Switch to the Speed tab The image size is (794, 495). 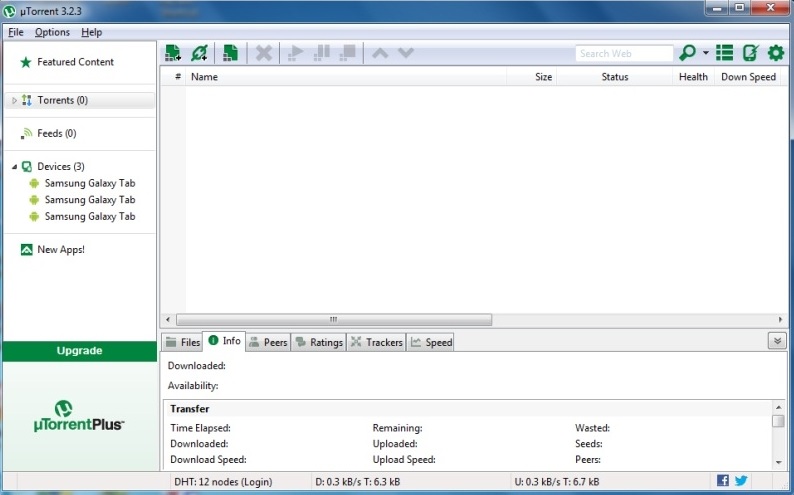[x=431, y=342]
